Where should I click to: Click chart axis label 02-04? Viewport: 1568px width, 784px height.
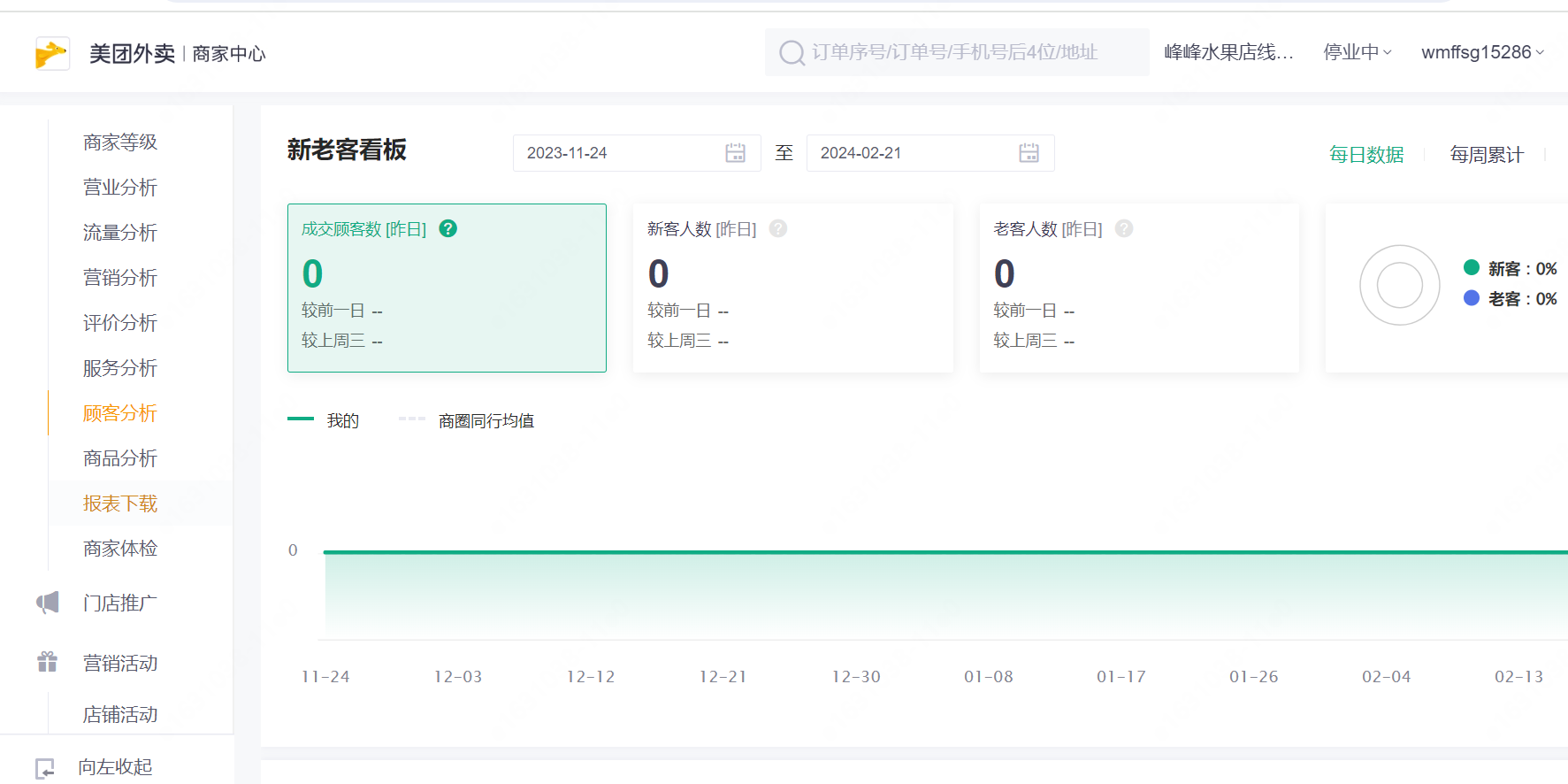click(x=1387, y=677)
